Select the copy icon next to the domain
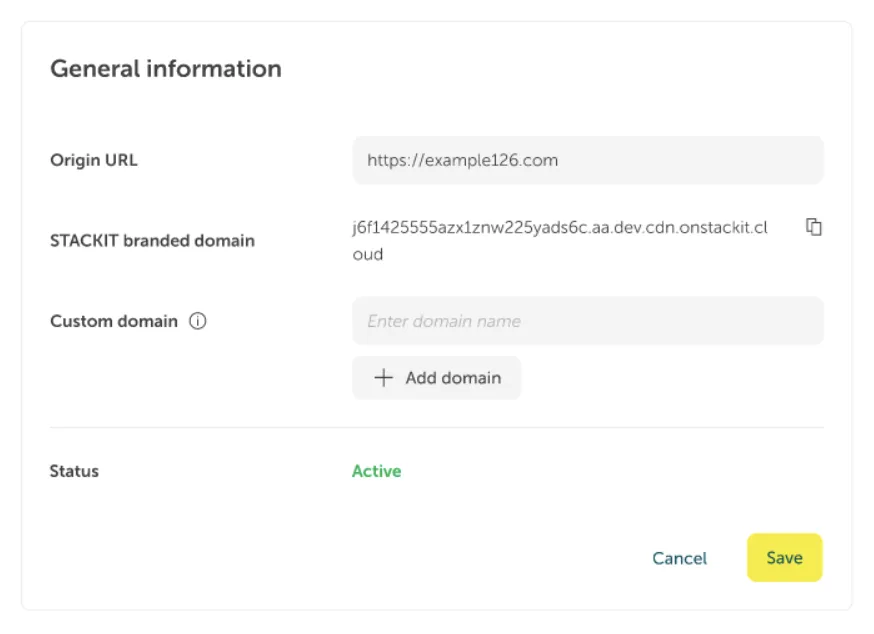 pyautogui.click(x=815, y=227)
